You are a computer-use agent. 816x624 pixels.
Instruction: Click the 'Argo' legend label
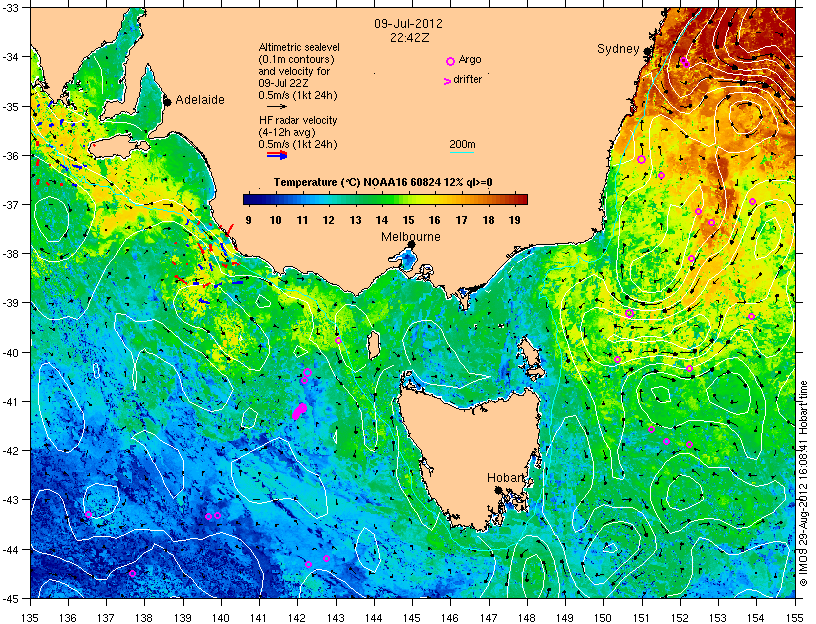[470, 60]
